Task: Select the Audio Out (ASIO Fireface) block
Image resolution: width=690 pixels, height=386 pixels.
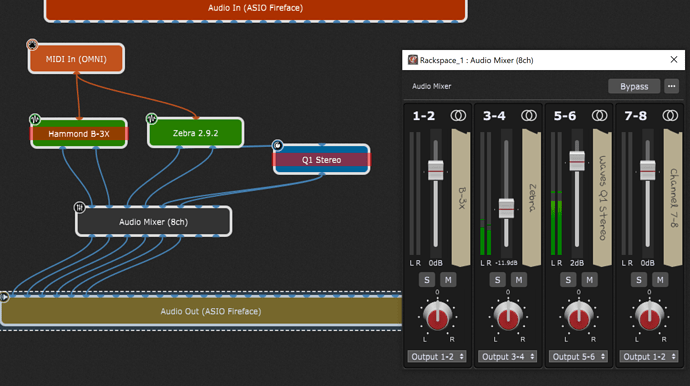Action: (x=202, y=311)
